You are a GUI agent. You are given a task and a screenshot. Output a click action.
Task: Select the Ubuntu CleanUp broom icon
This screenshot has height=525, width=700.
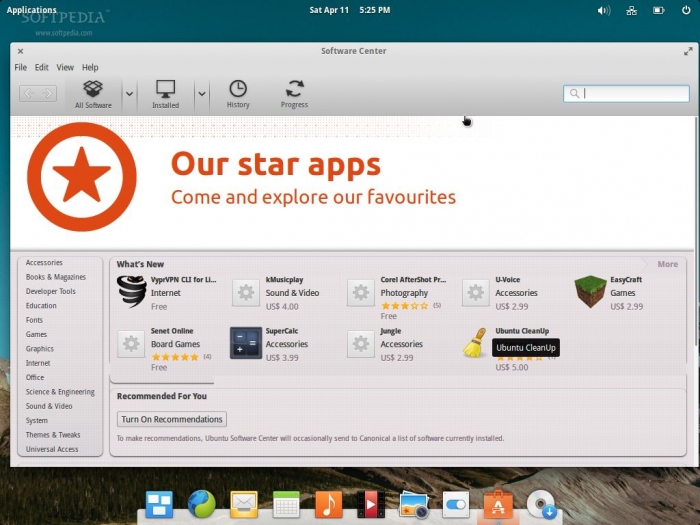(475, 343)
